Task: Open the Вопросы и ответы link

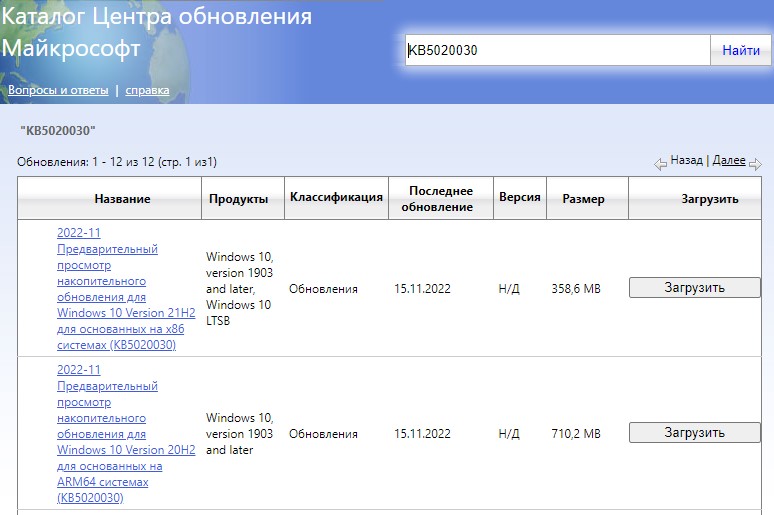Action: 58,90
